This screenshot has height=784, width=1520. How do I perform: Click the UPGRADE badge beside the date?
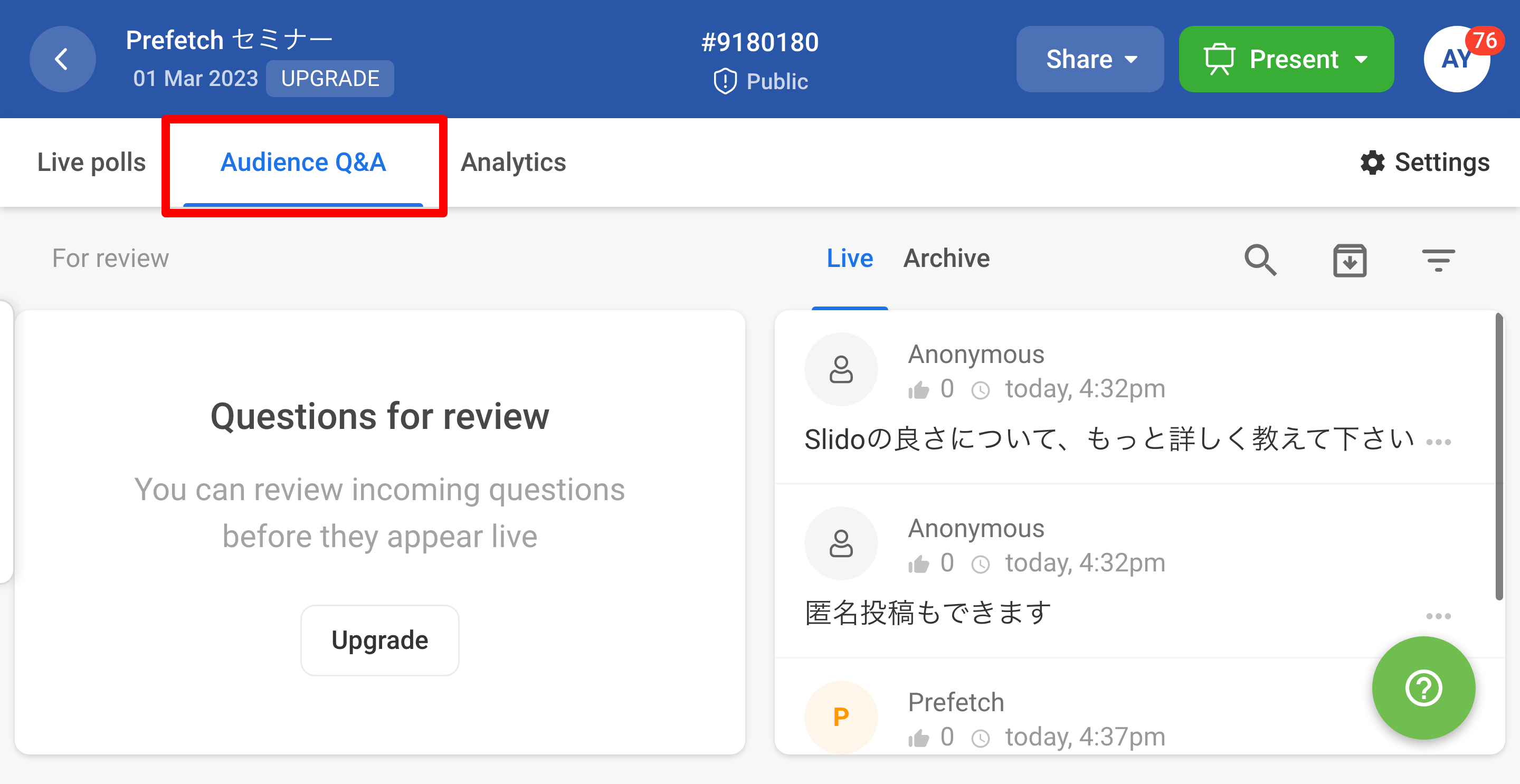click(330, 79)
